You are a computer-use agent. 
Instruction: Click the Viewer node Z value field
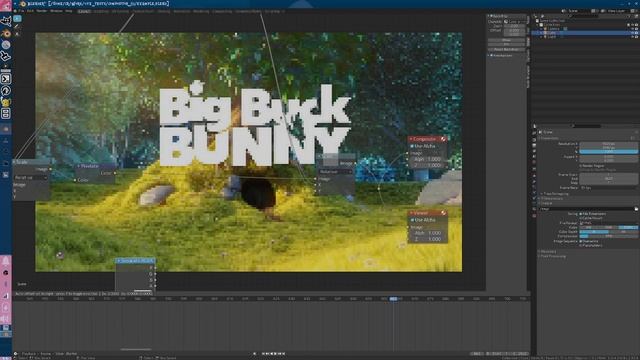(427, 239)
